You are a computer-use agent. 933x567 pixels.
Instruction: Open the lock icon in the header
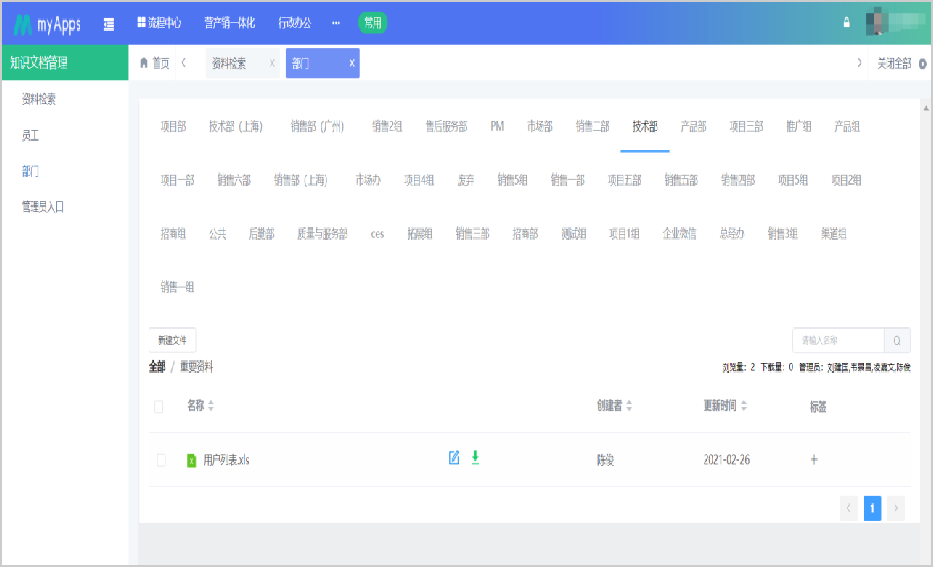tap(846, 23)
